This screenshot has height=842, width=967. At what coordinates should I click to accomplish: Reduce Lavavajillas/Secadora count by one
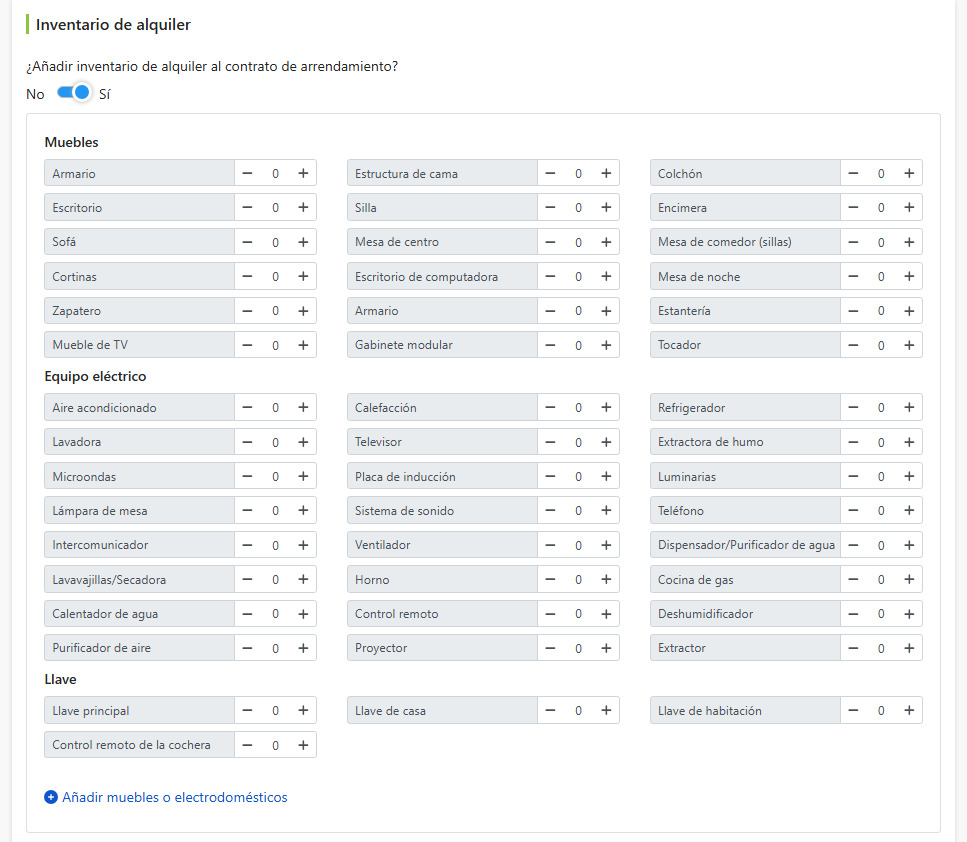(247, 580)
